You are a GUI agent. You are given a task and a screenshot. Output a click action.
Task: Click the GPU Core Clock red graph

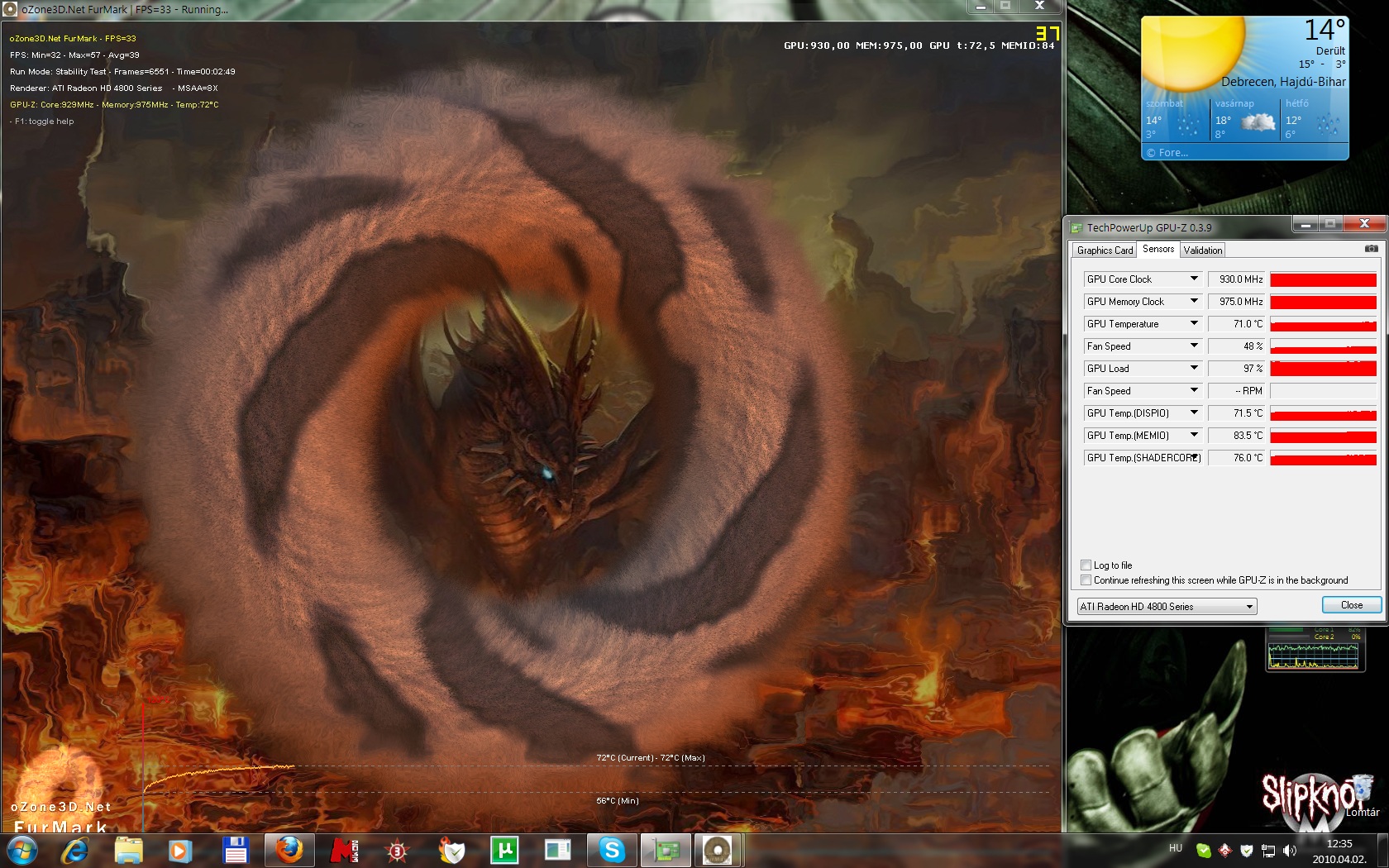pos(1323,279)
